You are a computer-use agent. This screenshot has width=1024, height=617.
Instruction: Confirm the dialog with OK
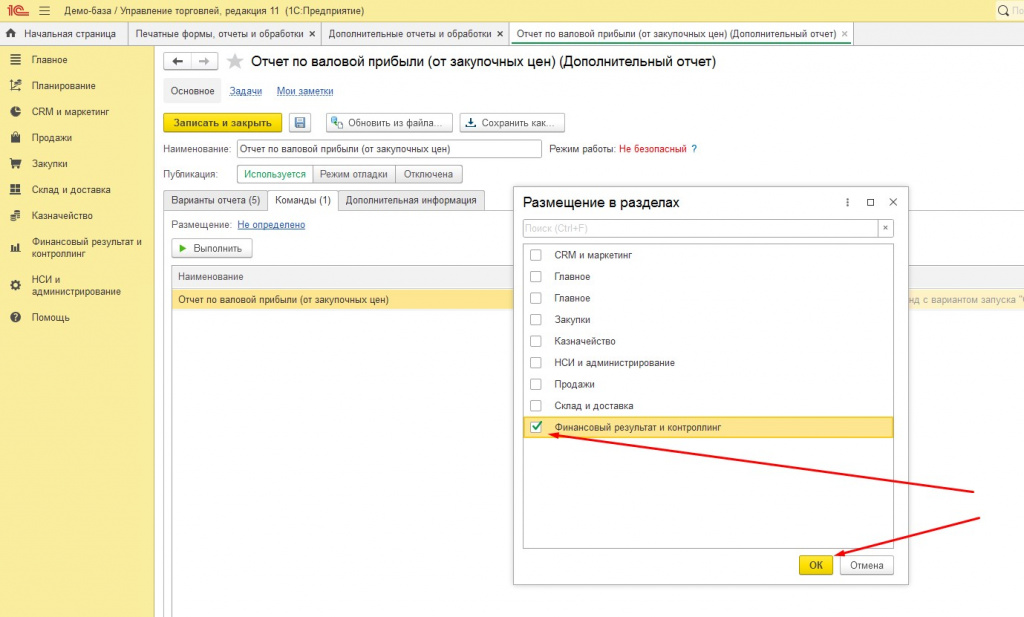[816, 565]
